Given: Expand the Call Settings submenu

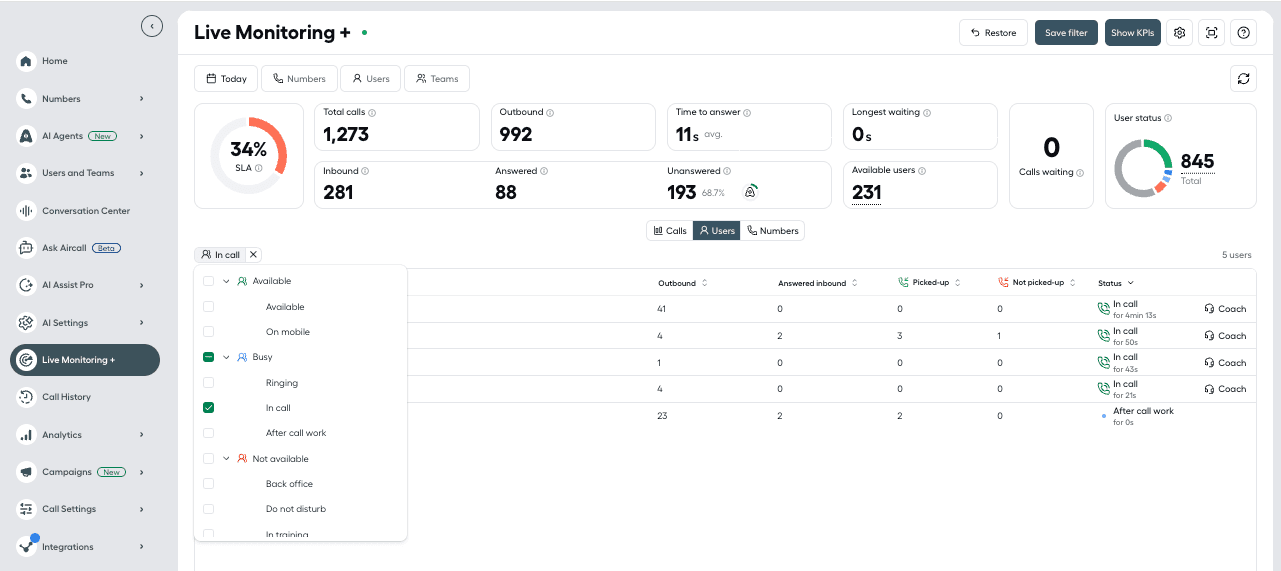Looking at the screenshot, I should pos(142,509).
